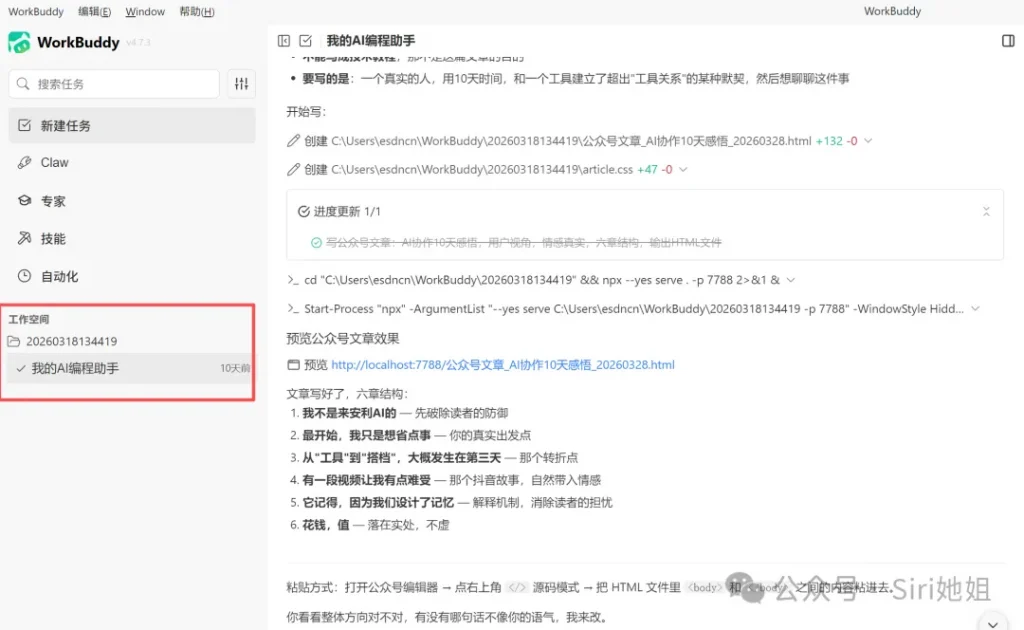The image size is (1024, 630).
Task: Collapse the 进度更新 1/1 progress card
Action: click(x=986, y=212)
